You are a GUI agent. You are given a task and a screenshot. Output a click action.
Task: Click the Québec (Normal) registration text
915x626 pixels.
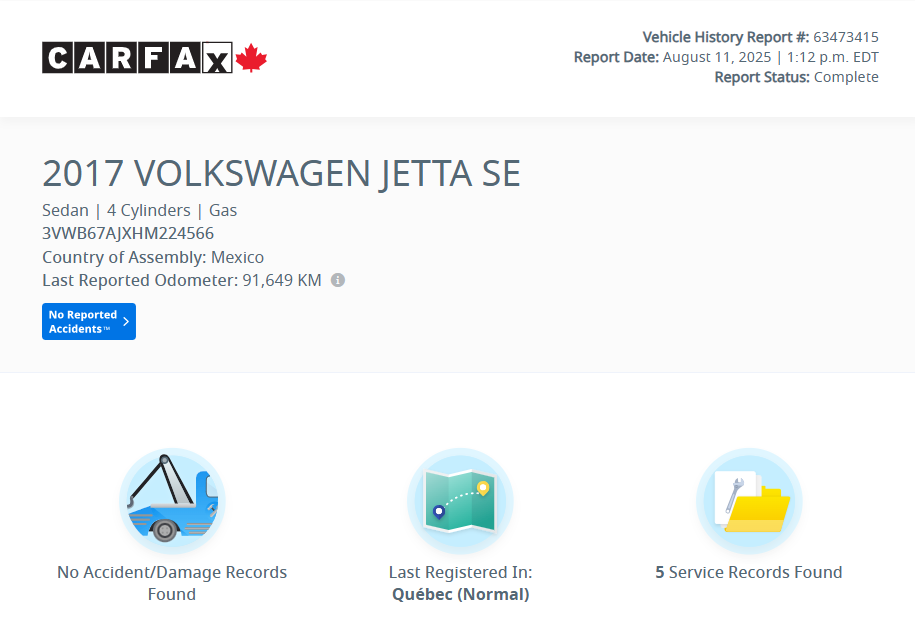pyautogui.click(x=460, y=594)
